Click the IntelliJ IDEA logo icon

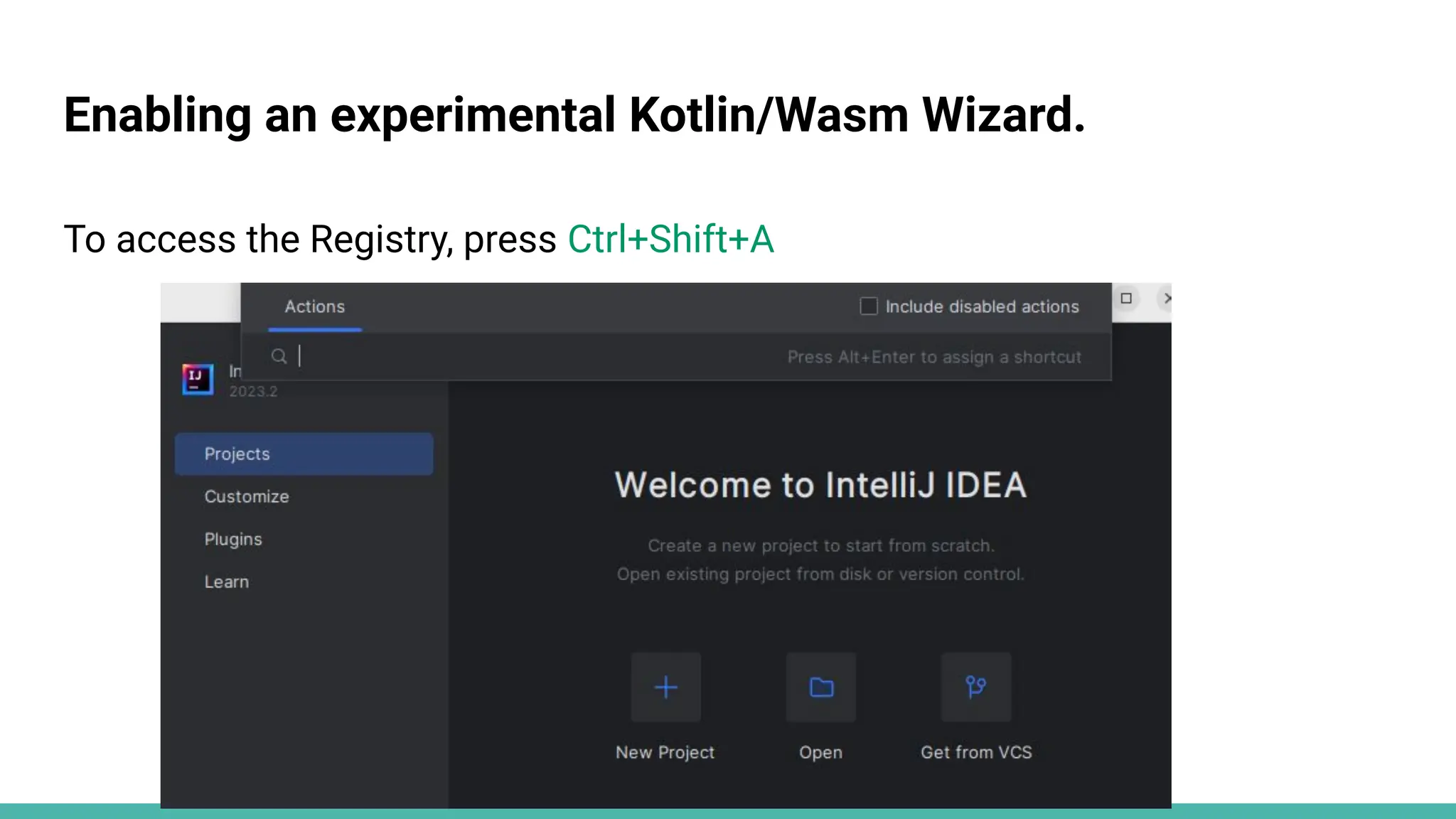point(198,379)
